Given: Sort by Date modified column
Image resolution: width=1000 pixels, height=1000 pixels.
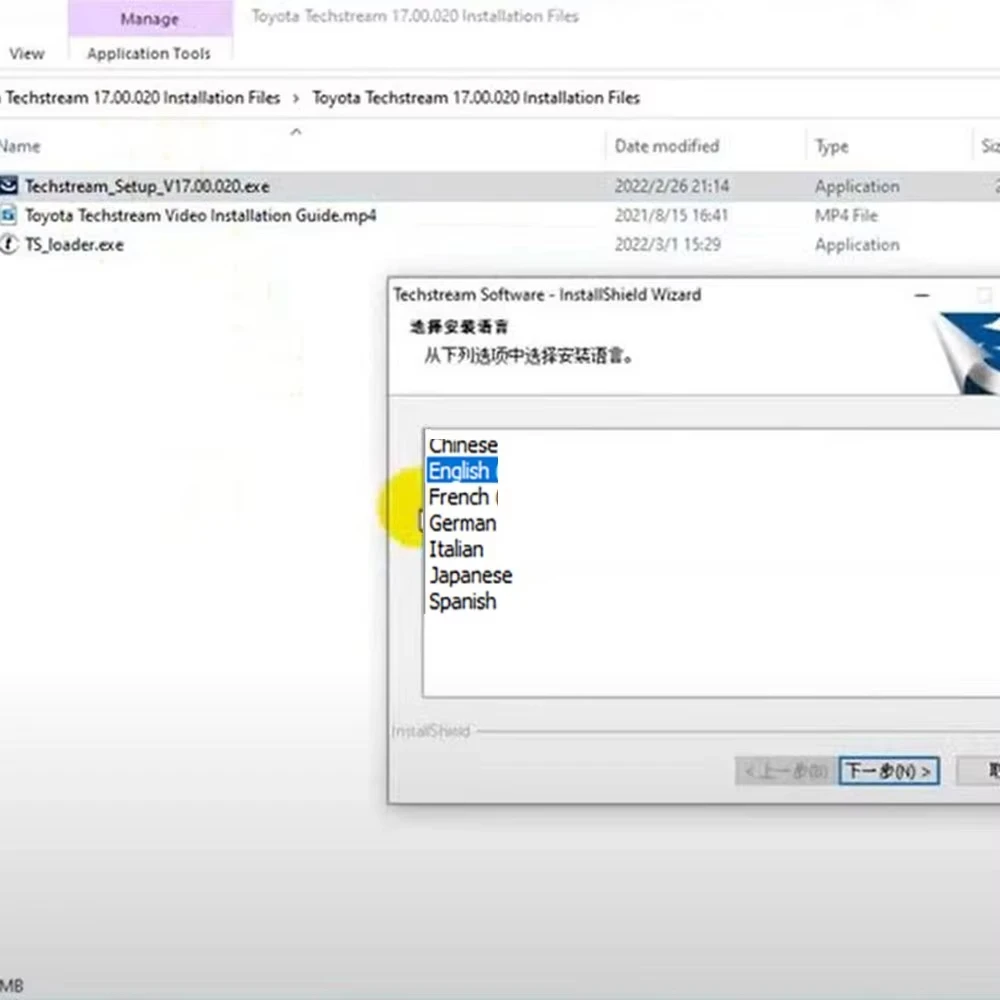Looking at the screenshot, I should (666, 146).
